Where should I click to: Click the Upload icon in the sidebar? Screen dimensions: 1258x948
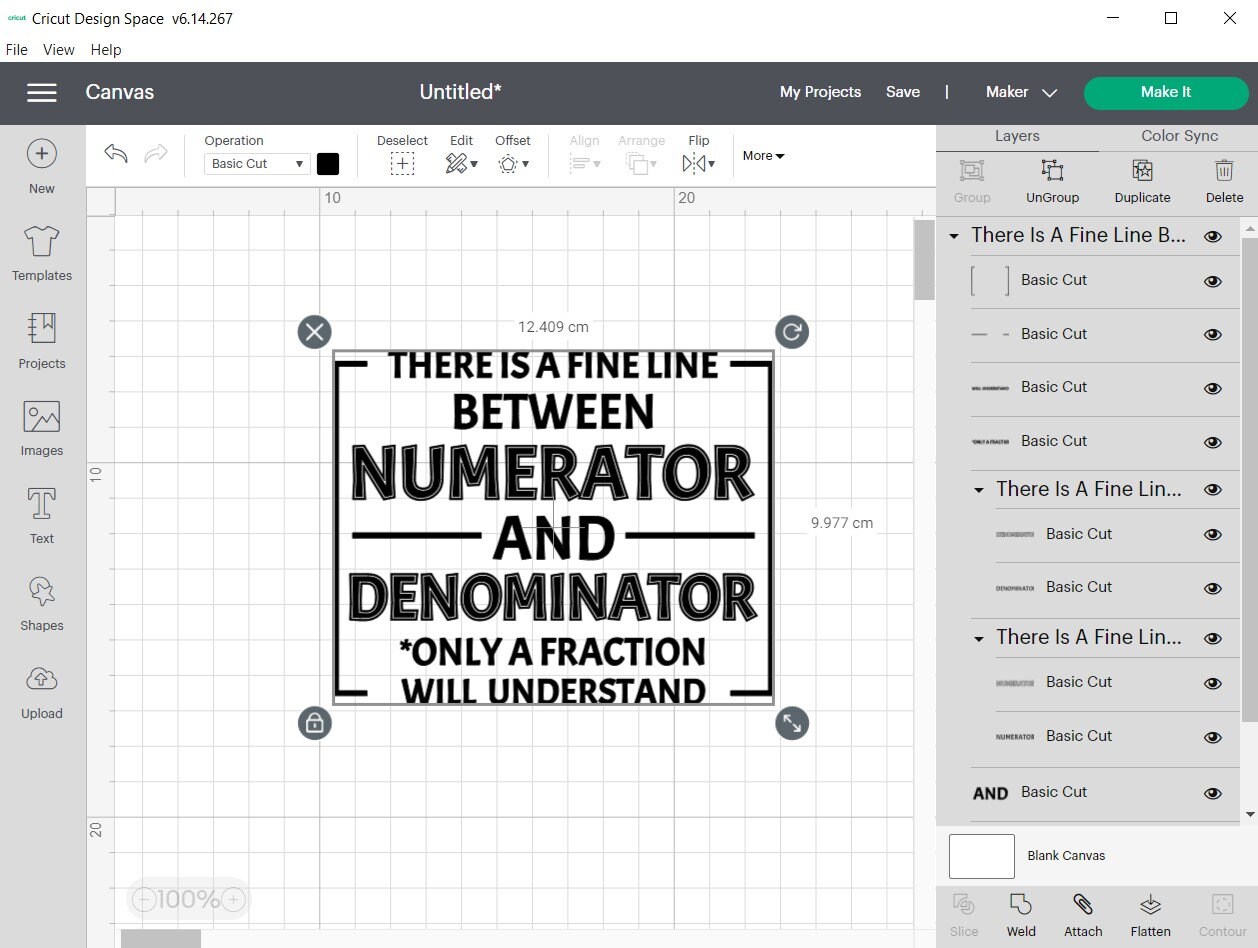pos(41,689)
